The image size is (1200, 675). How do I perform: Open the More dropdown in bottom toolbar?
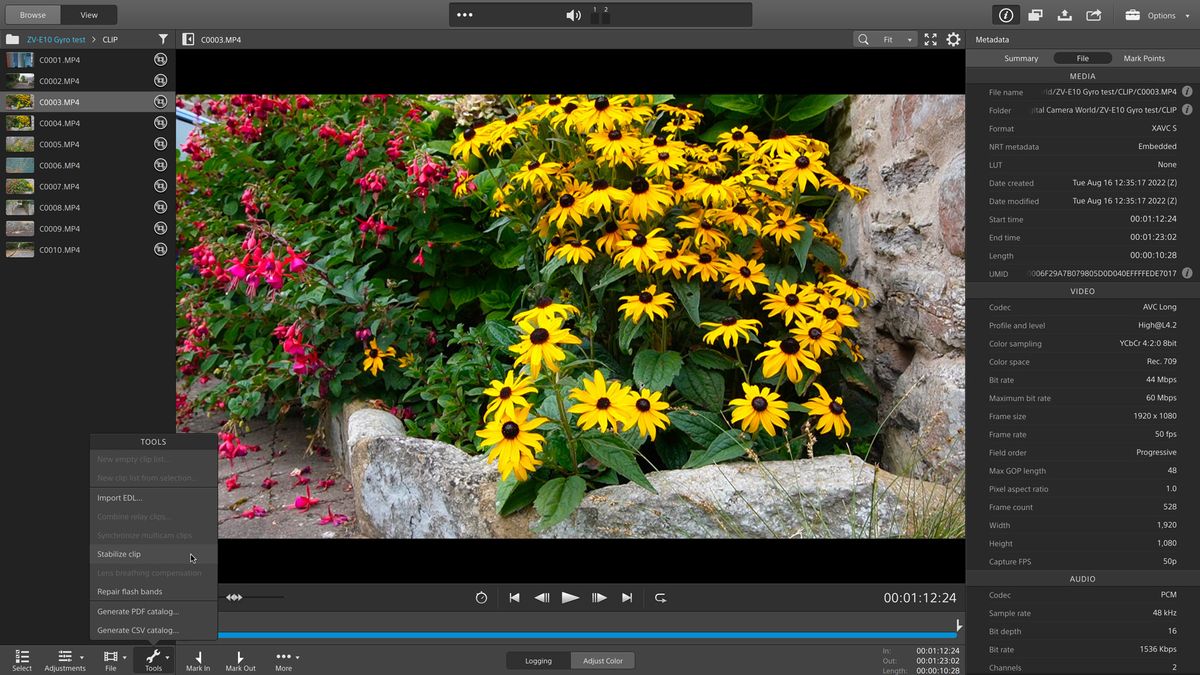click(x=285, y=659)
